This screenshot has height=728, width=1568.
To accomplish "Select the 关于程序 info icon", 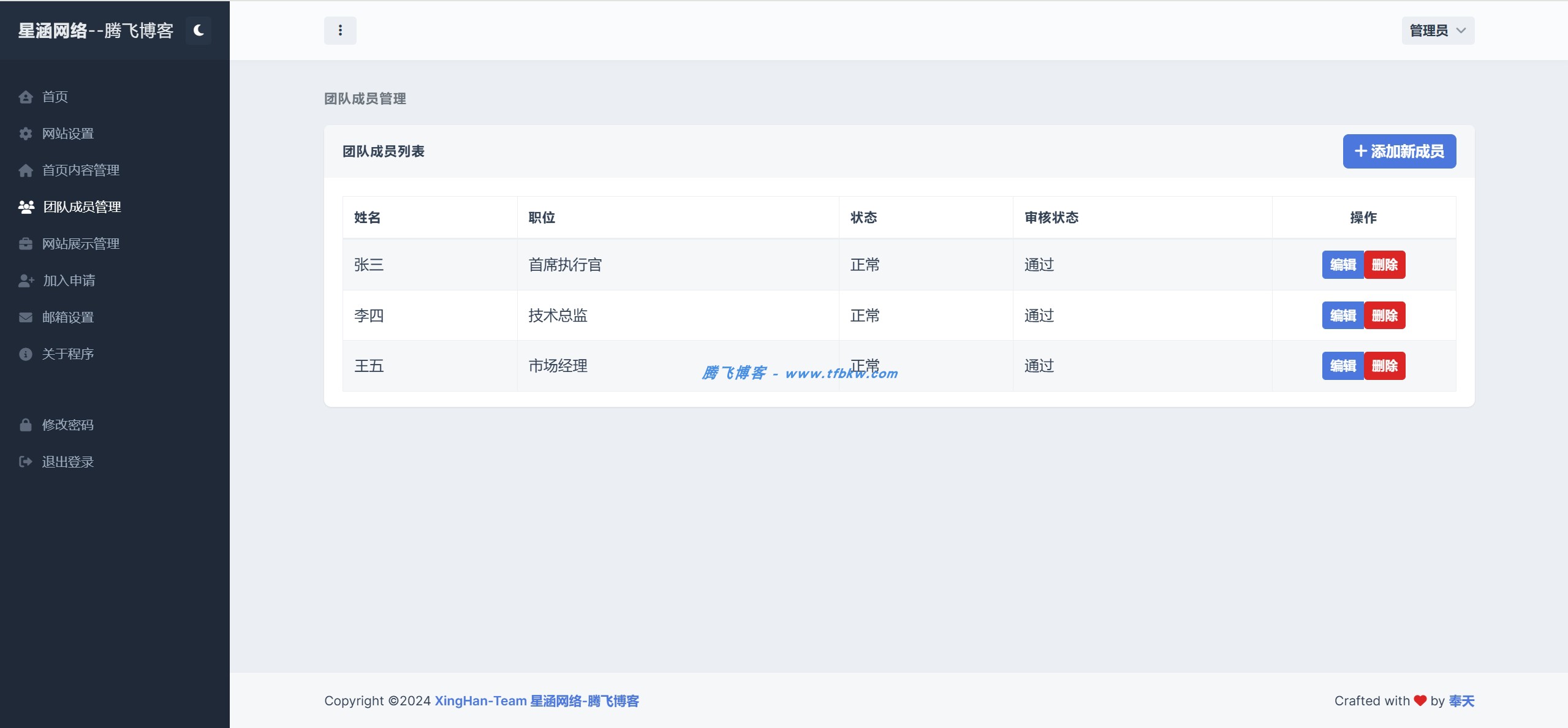I will tap(25, 354).
